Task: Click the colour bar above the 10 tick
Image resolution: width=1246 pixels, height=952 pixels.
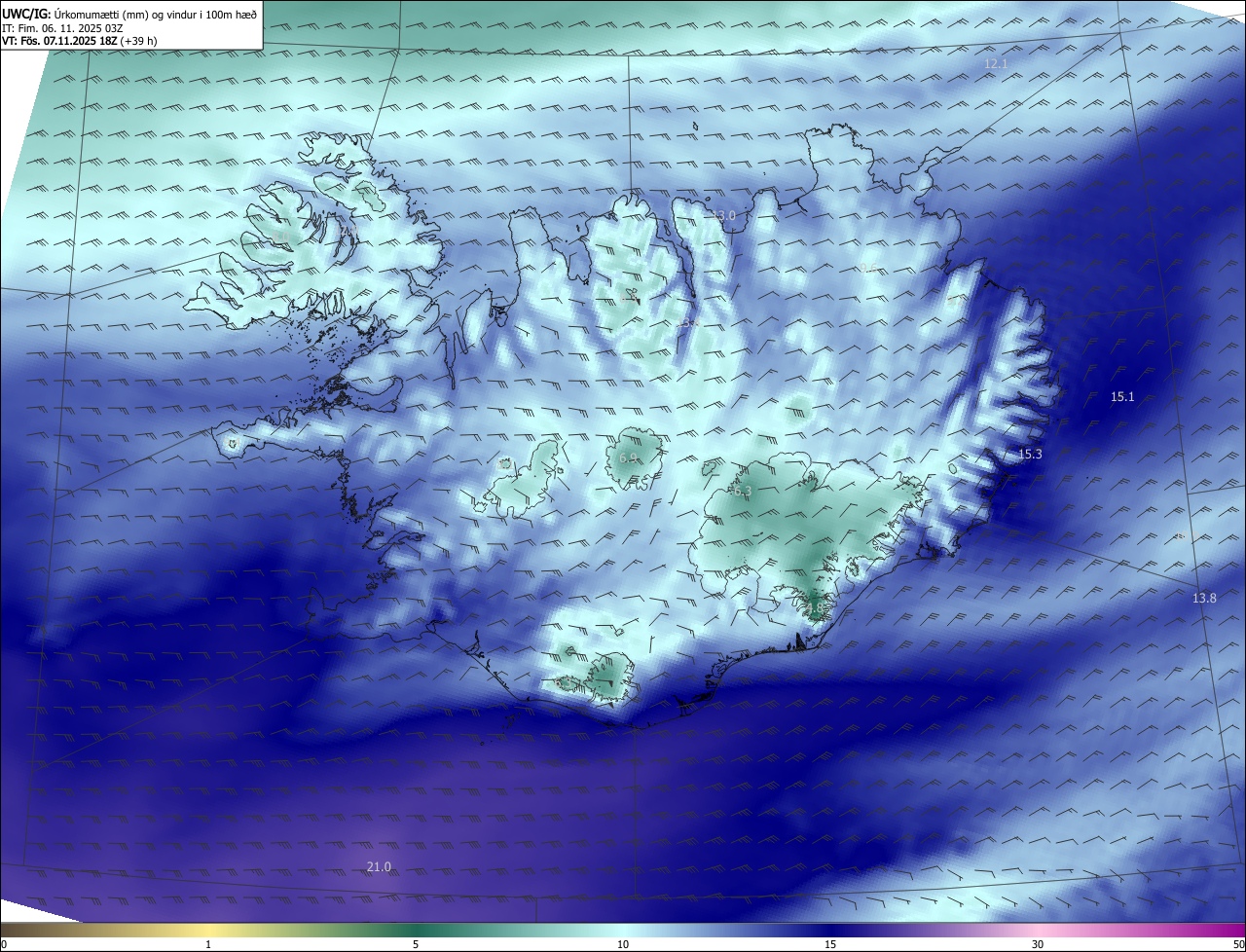Action: point(623,930)
